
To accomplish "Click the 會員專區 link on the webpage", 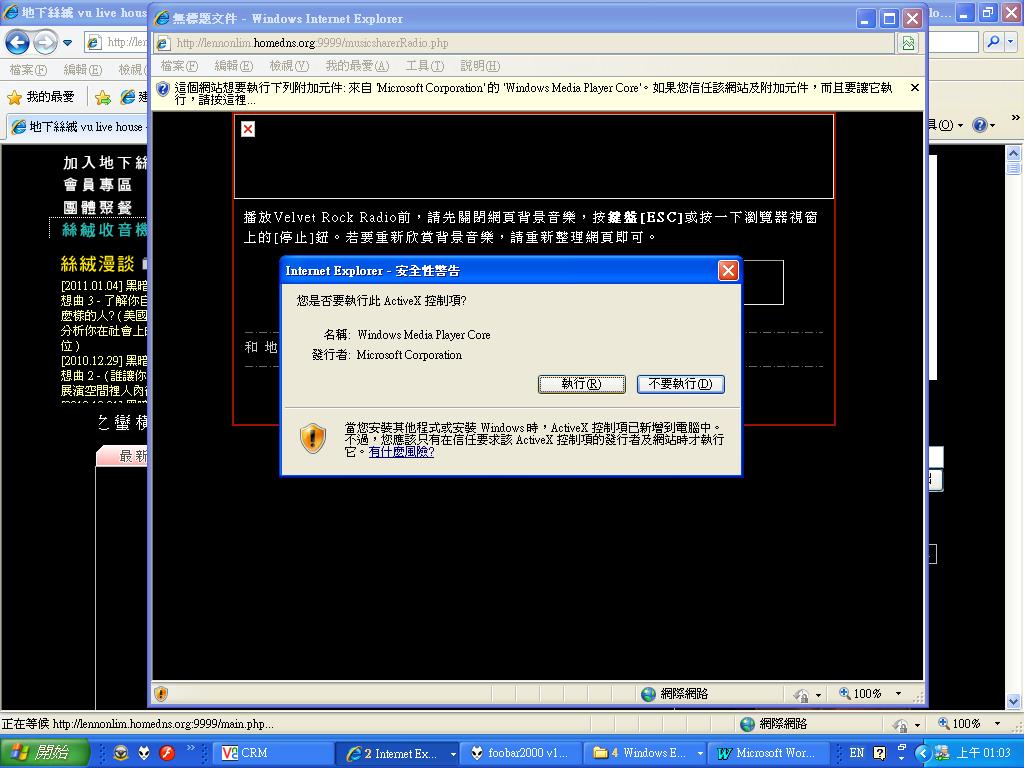I will (97, 185).
